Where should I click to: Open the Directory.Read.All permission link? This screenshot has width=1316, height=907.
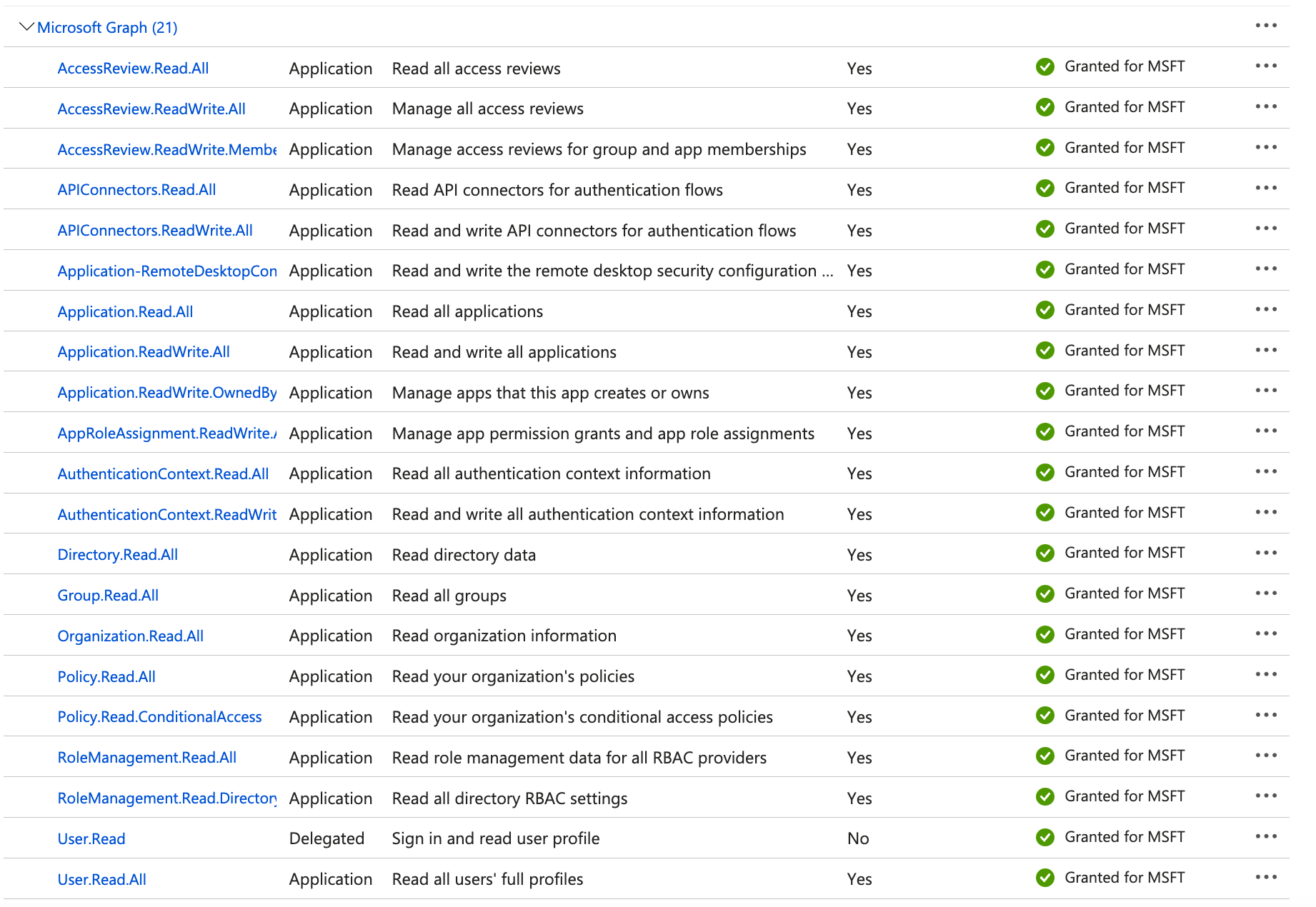click(x=118, y=554)
